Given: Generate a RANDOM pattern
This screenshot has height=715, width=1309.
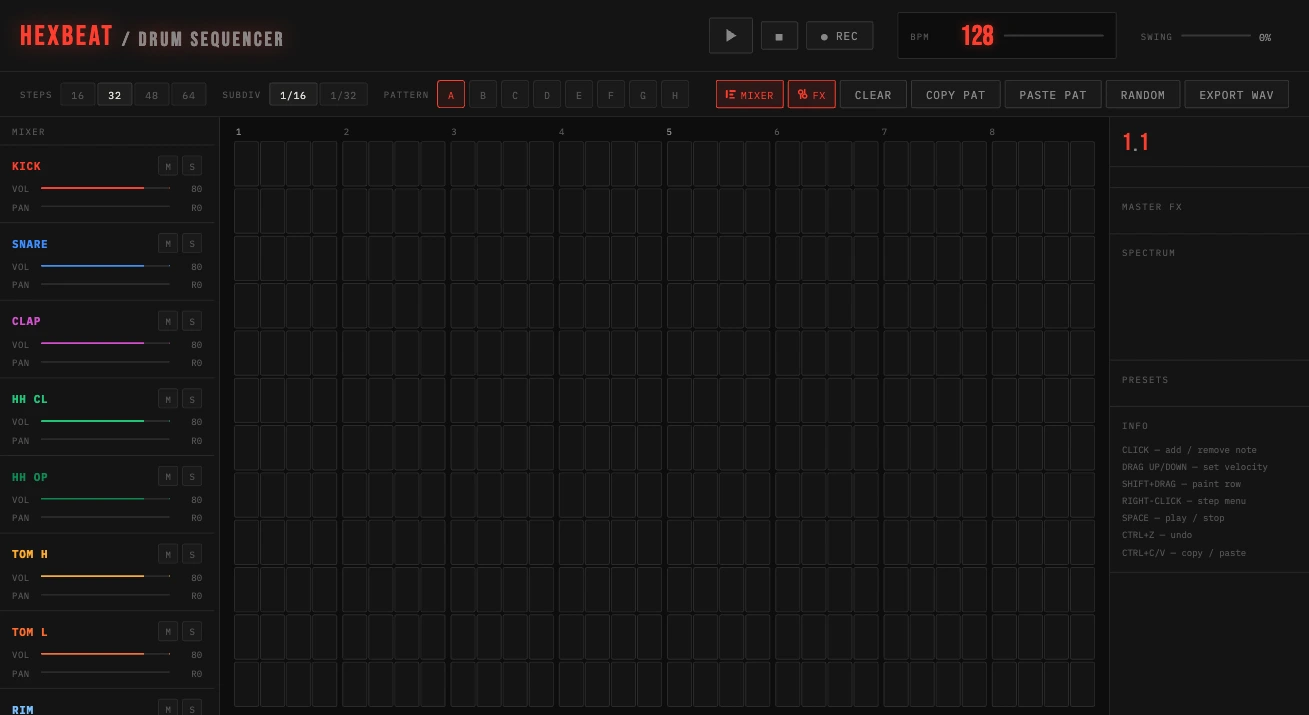Looking at the screenshot, I should (x=1143, y=95).
